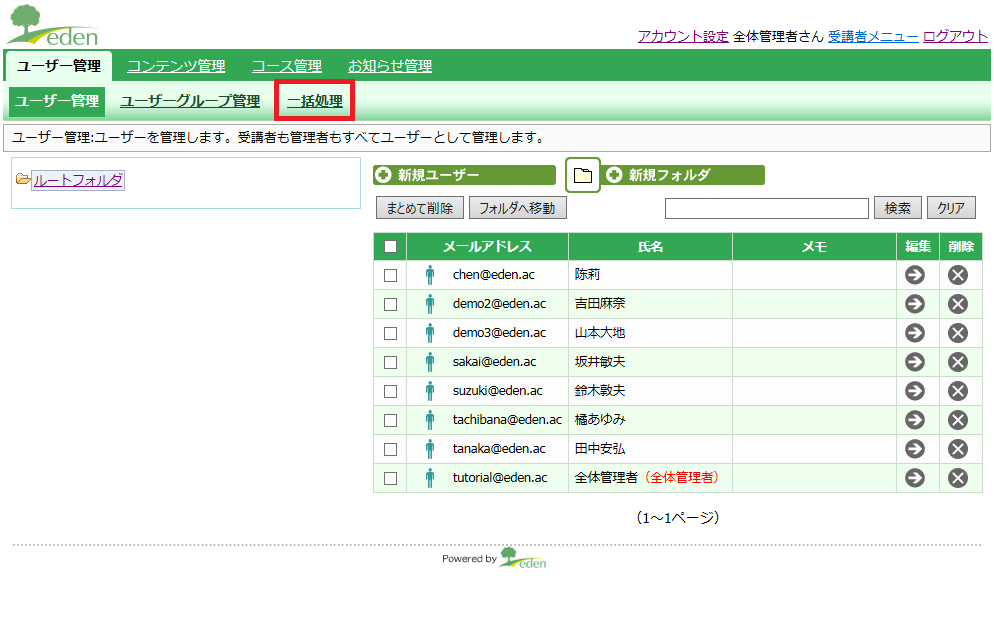Click the クリア button

point(951,208)
